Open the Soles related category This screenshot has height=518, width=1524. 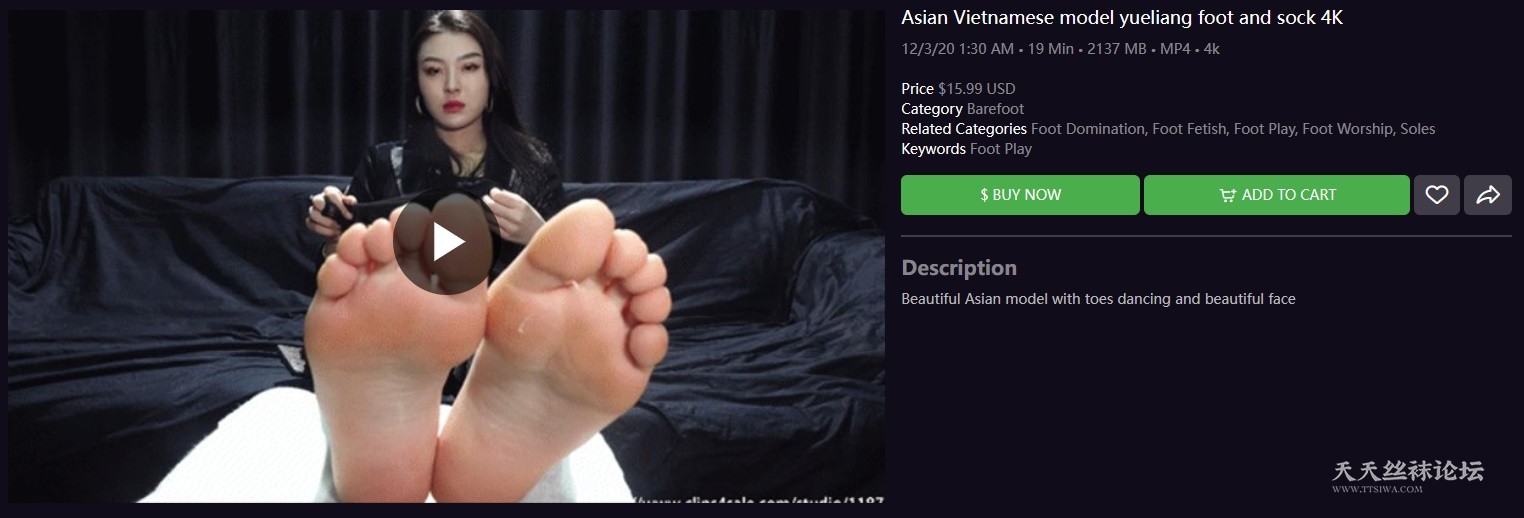click(1417, 129)
